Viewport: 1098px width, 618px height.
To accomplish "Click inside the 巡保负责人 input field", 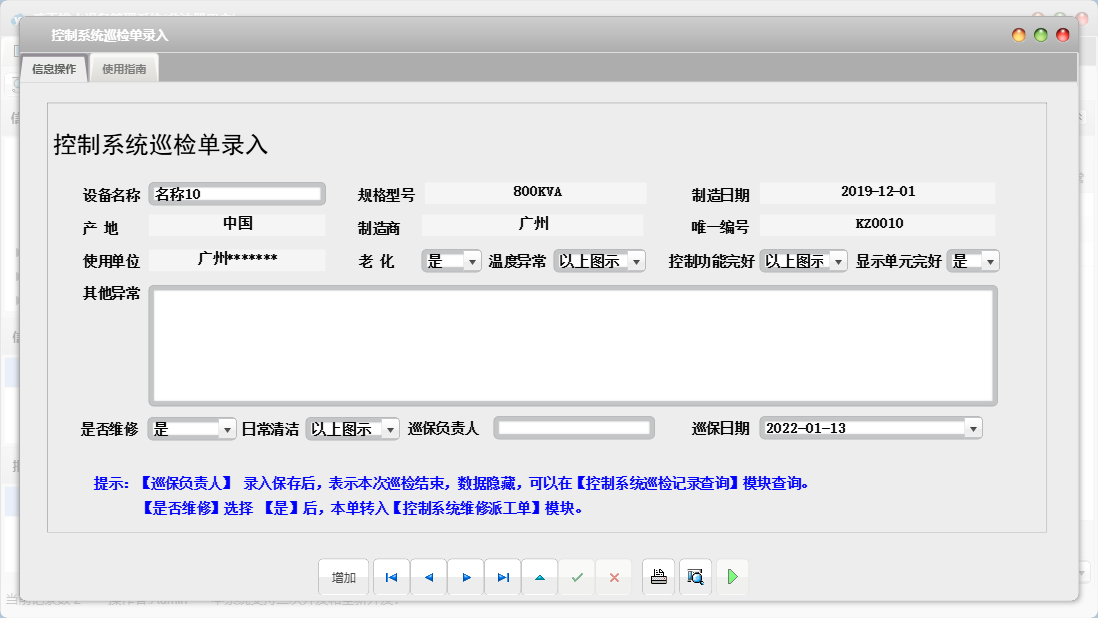I will click(574, 428).
